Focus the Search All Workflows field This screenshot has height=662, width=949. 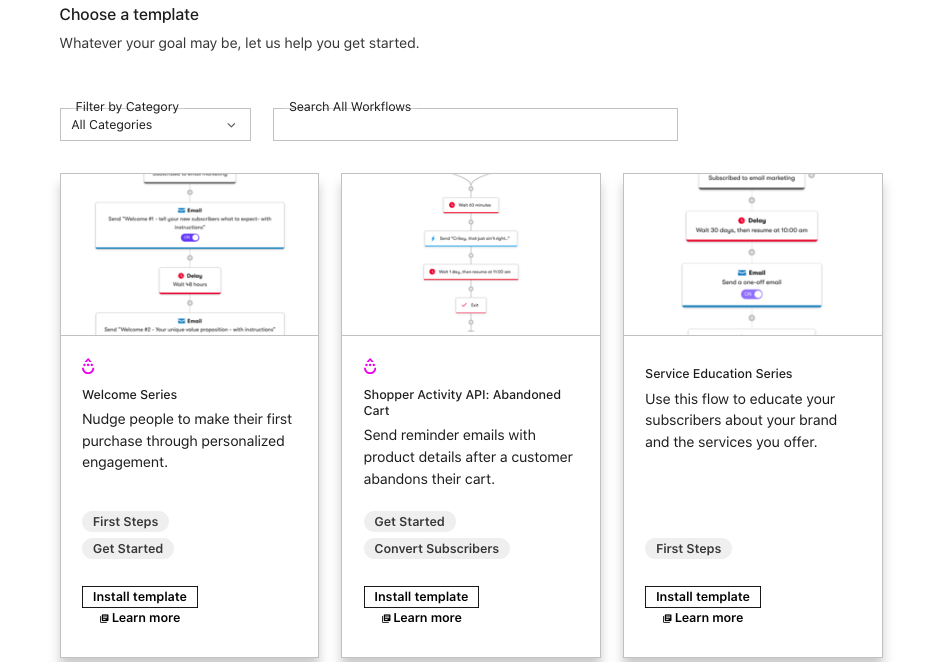coord(475,125)
